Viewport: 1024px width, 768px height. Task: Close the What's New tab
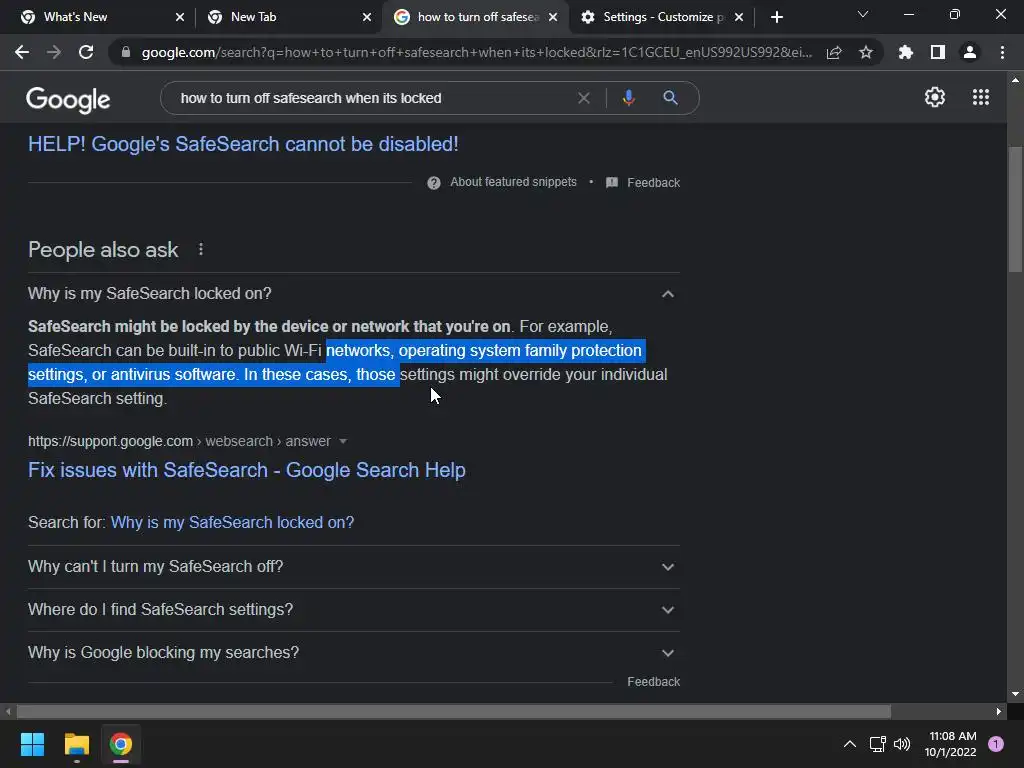[x=180, y=17]
